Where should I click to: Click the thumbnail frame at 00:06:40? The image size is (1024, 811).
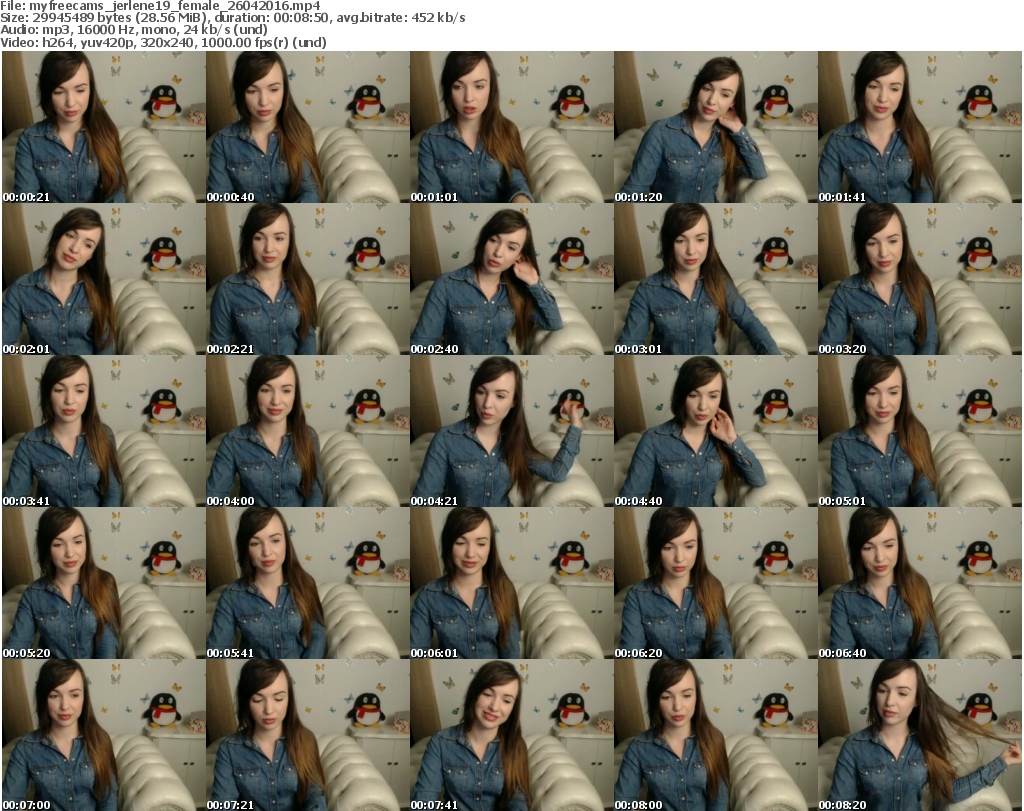point(920,583)
